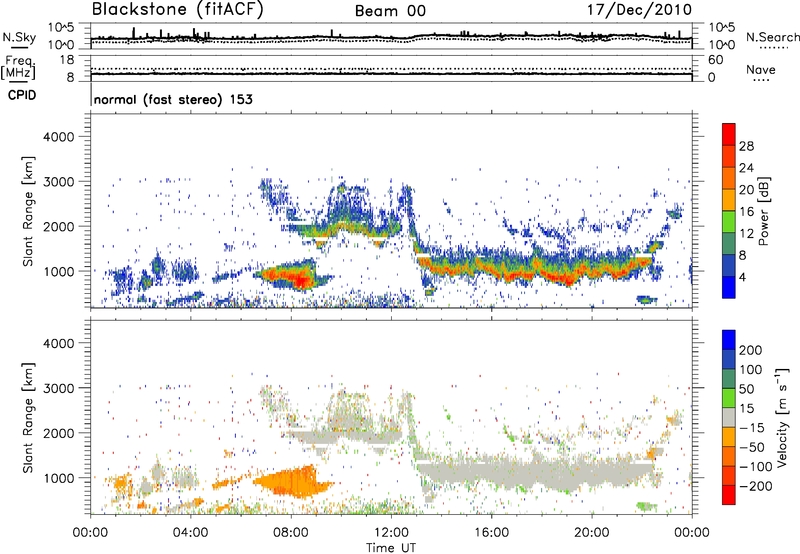Pick the red top segment of power colorbar

click(729, 135)
